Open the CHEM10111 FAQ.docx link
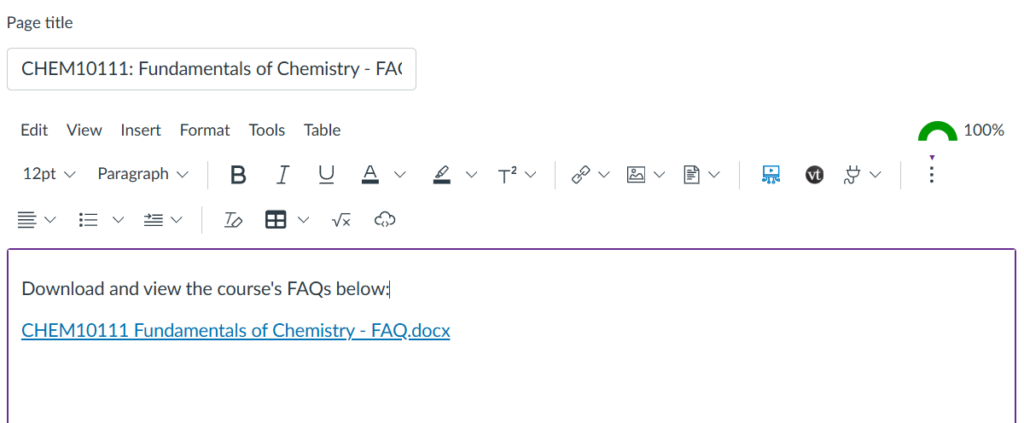1024x423 pixels. click(236, 331)
